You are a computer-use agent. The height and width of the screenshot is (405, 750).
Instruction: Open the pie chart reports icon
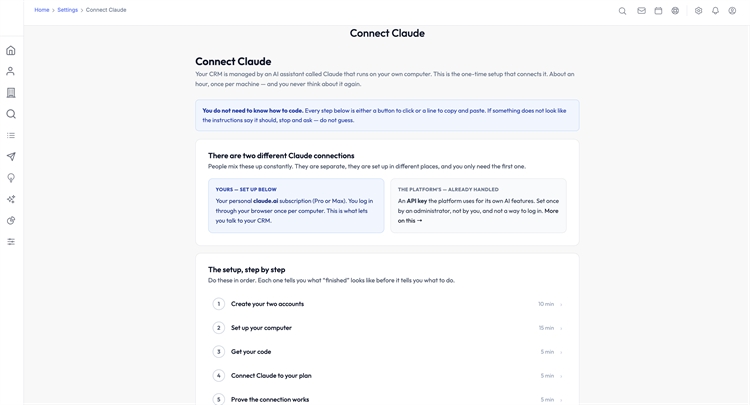pyautogui.click(x=11, y=220)
